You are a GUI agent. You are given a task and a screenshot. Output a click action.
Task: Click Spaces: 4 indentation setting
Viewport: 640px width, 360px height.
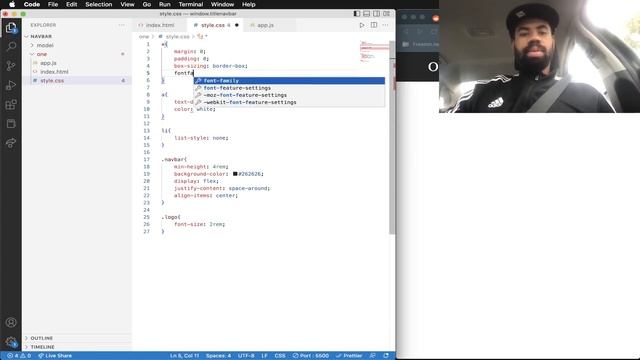click(218, 356)
